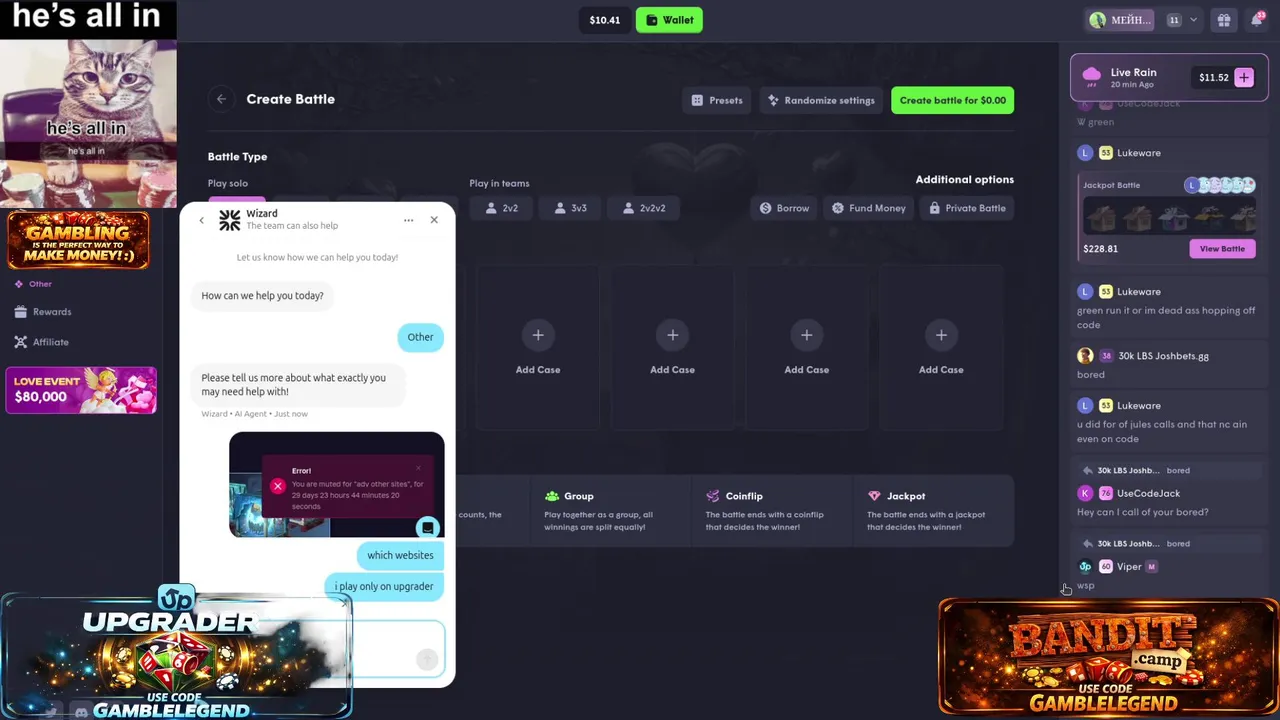Open the gift rewards icon in header

(x=1223, y=20)
